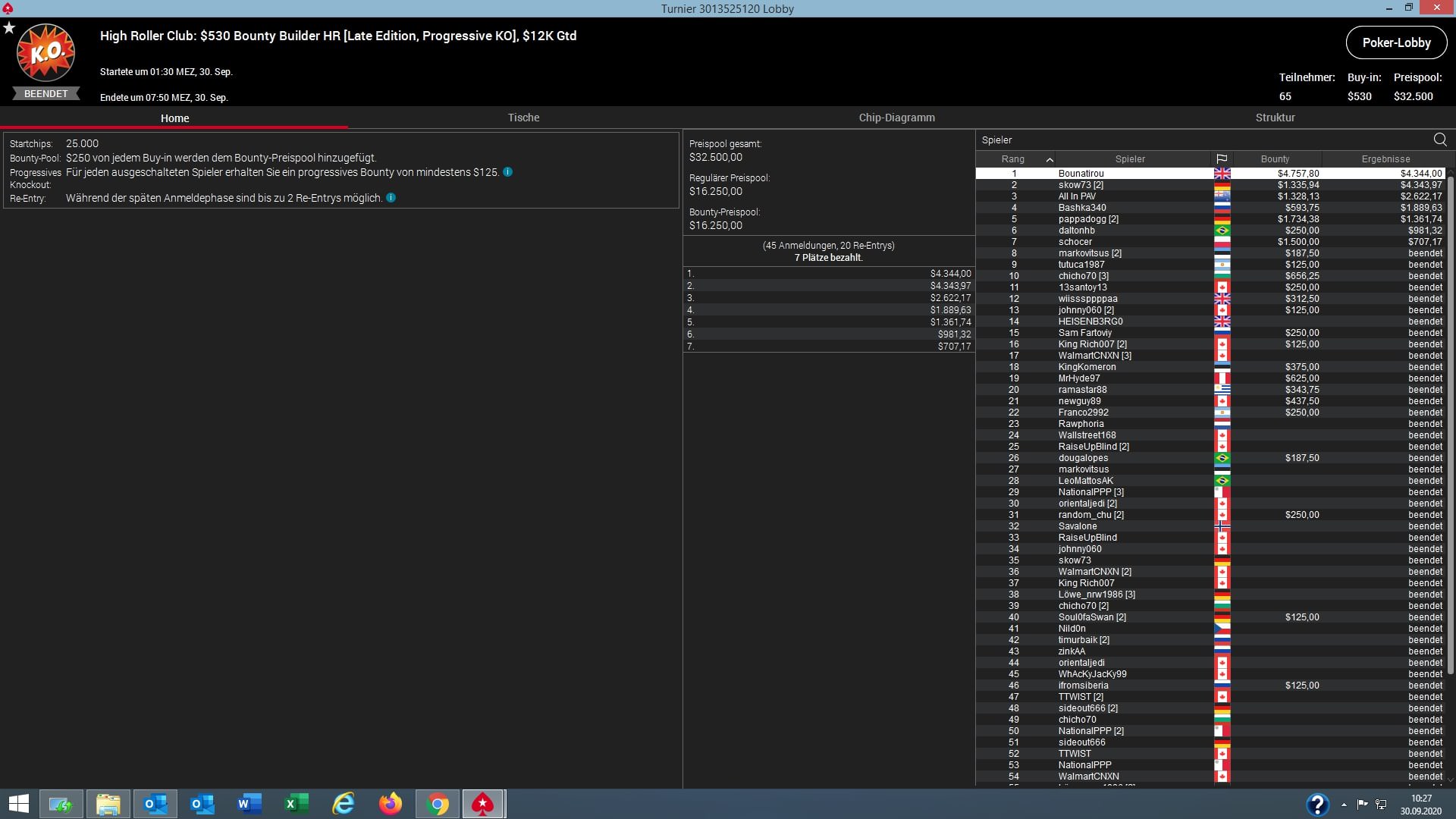Open the Struktur tab

coord(1275,118)
